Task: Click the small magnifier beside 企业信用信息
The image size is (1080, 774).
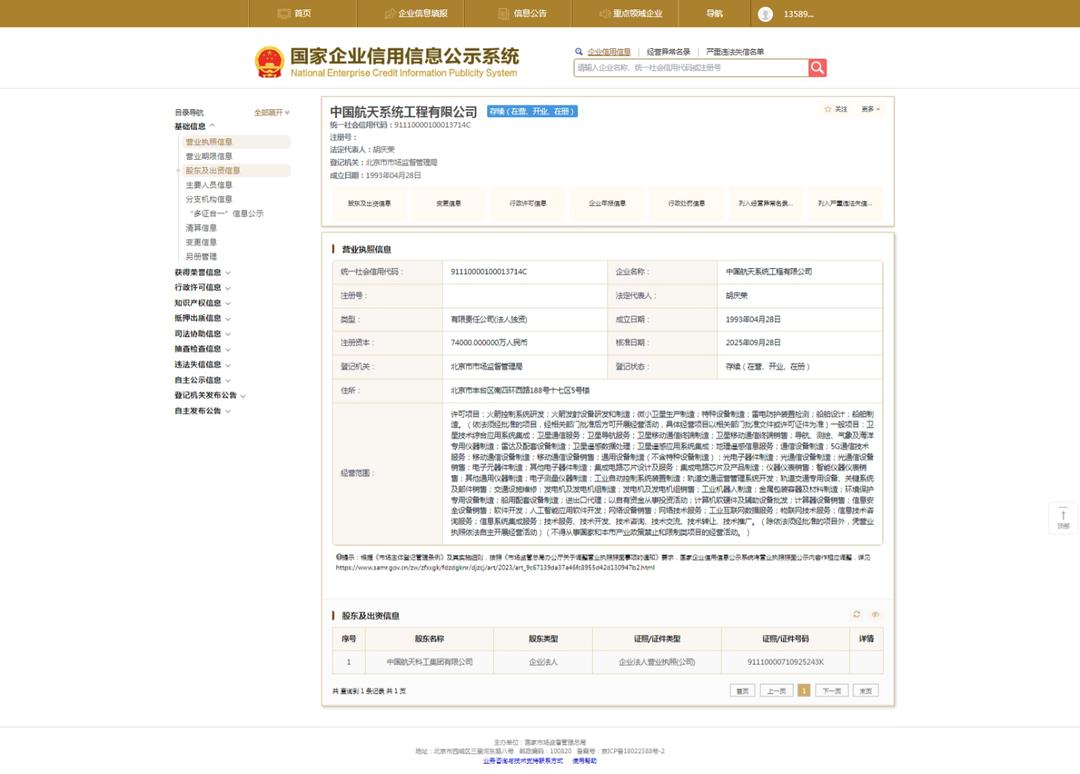Action: (579, 52)
